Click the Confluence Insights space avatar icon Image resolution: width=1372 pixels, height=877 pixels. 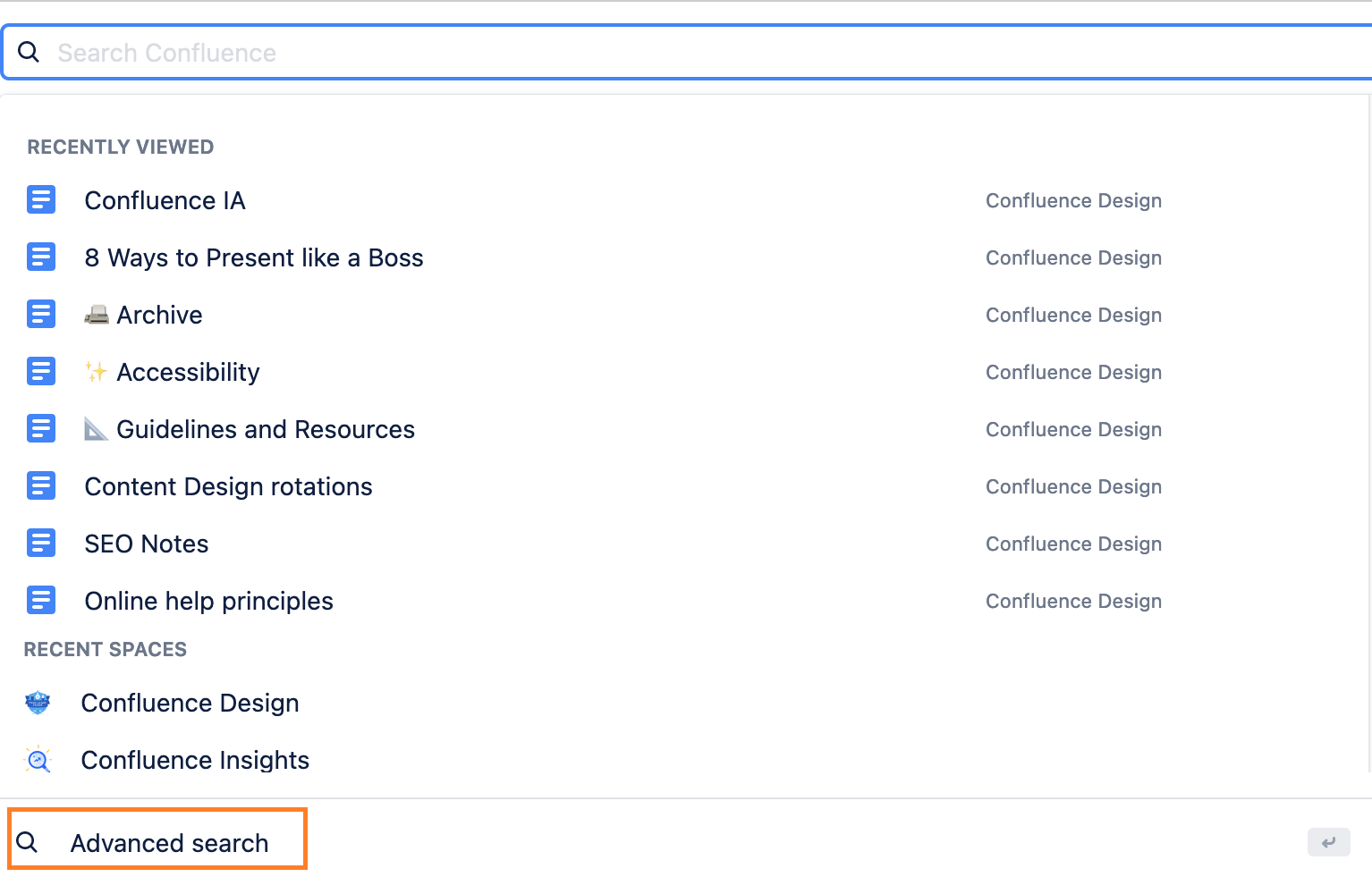coord(38,760)
